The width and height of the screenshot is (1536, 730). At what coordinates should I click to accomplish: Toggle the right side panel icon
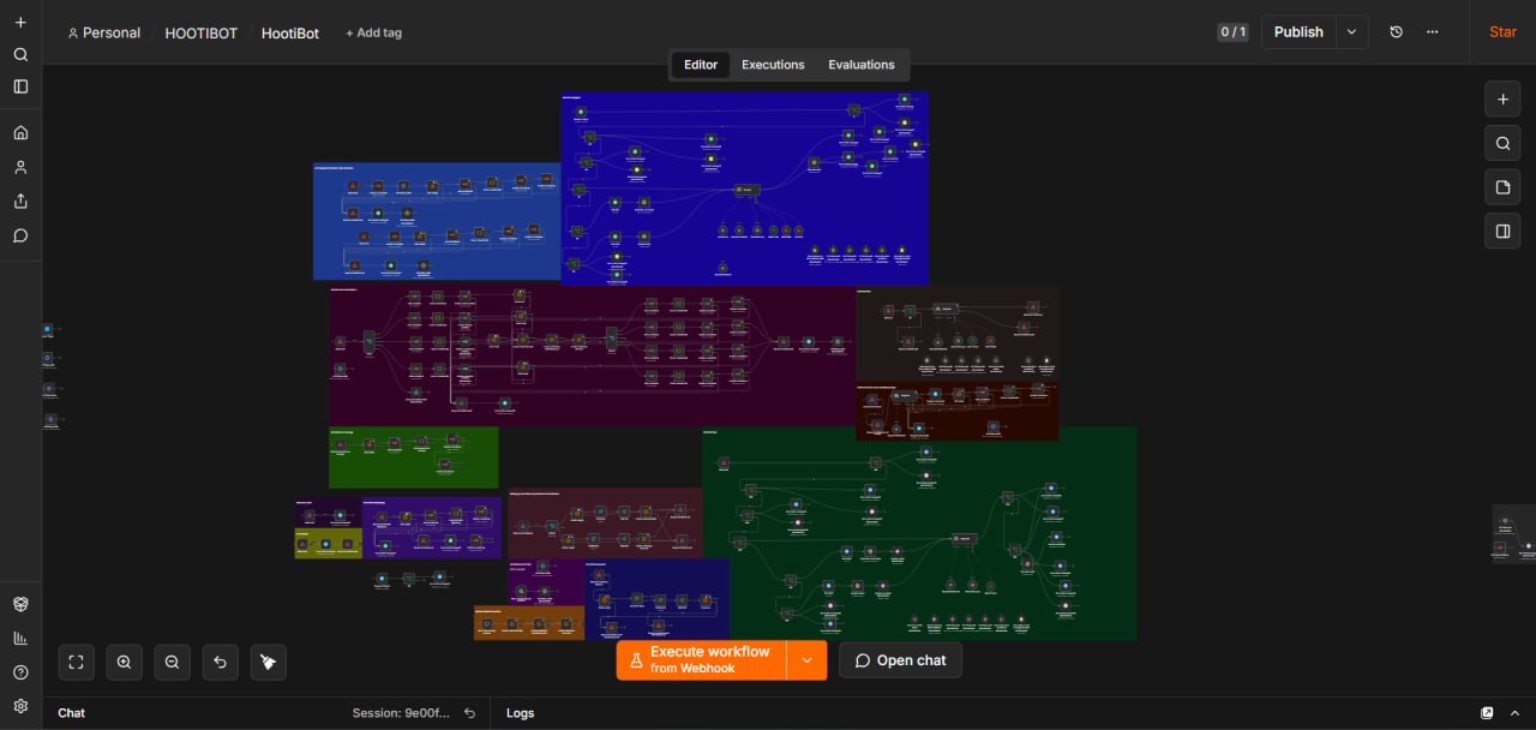[x=1502, y=231]
